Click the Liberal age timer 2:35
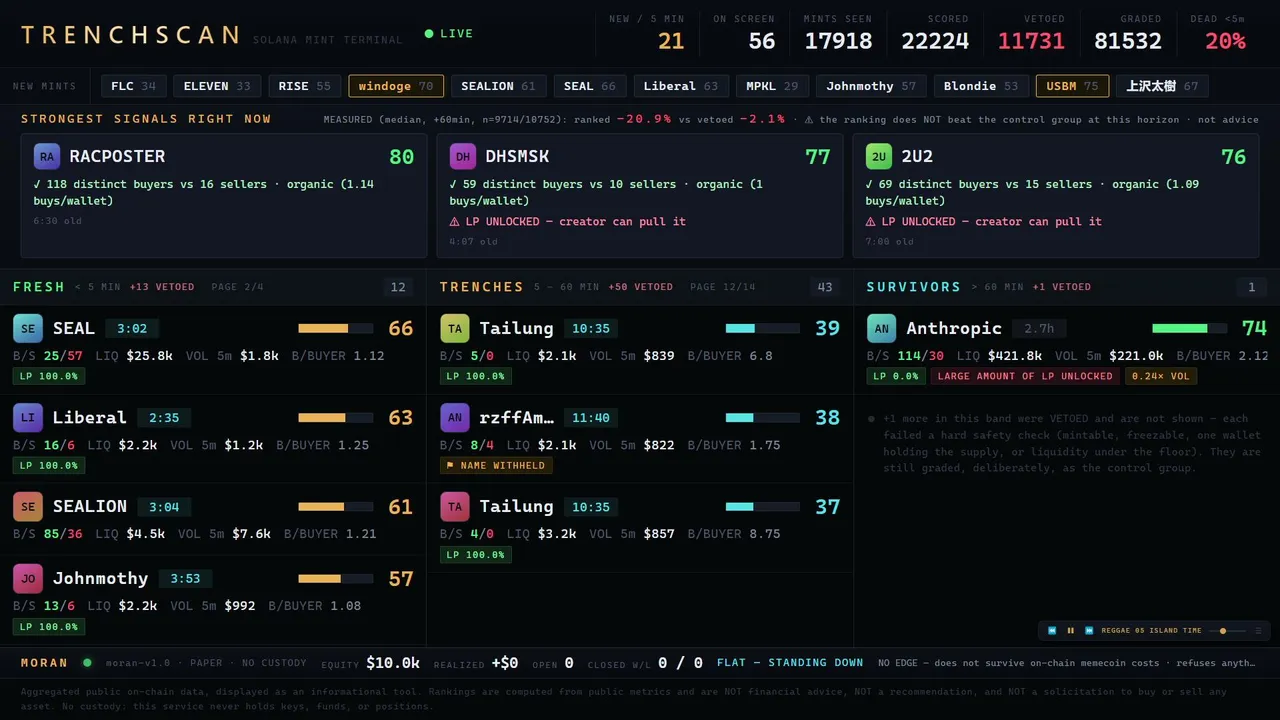Image resolution: width=1280 pixels, height=720 pixels. [164, 418]
